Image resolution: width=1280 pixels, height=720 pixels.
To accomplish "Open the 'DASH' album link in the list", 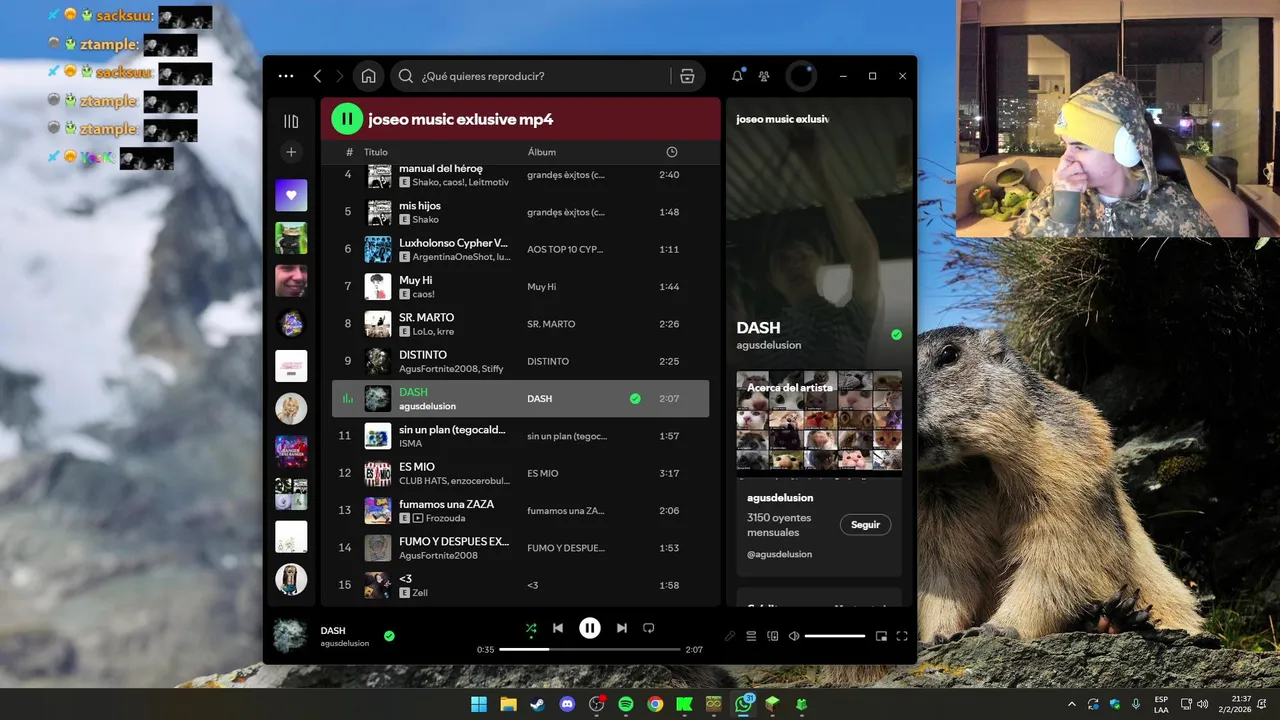I will (x=539, y=398).
